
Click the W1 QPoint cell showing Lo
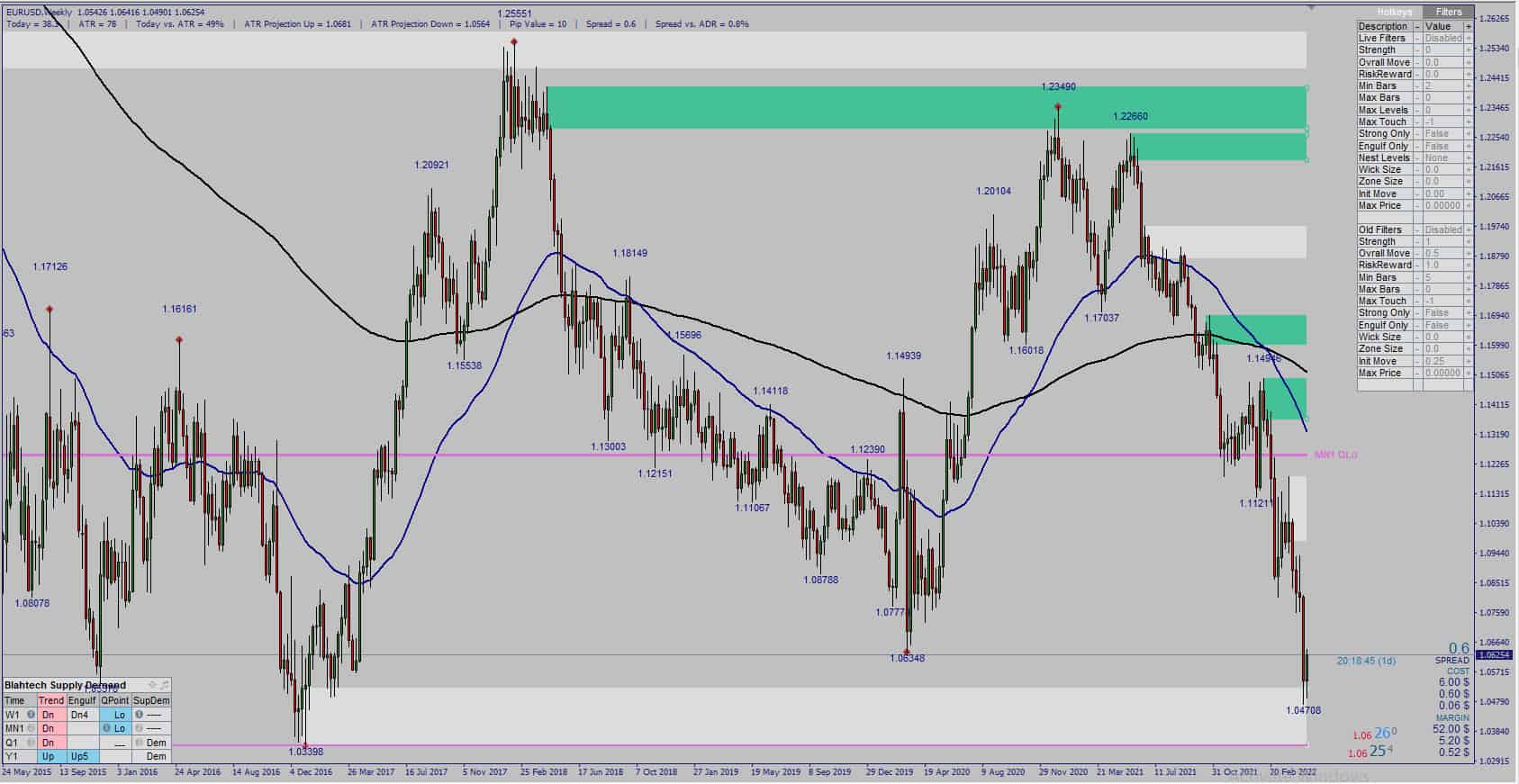coord(115,715)
